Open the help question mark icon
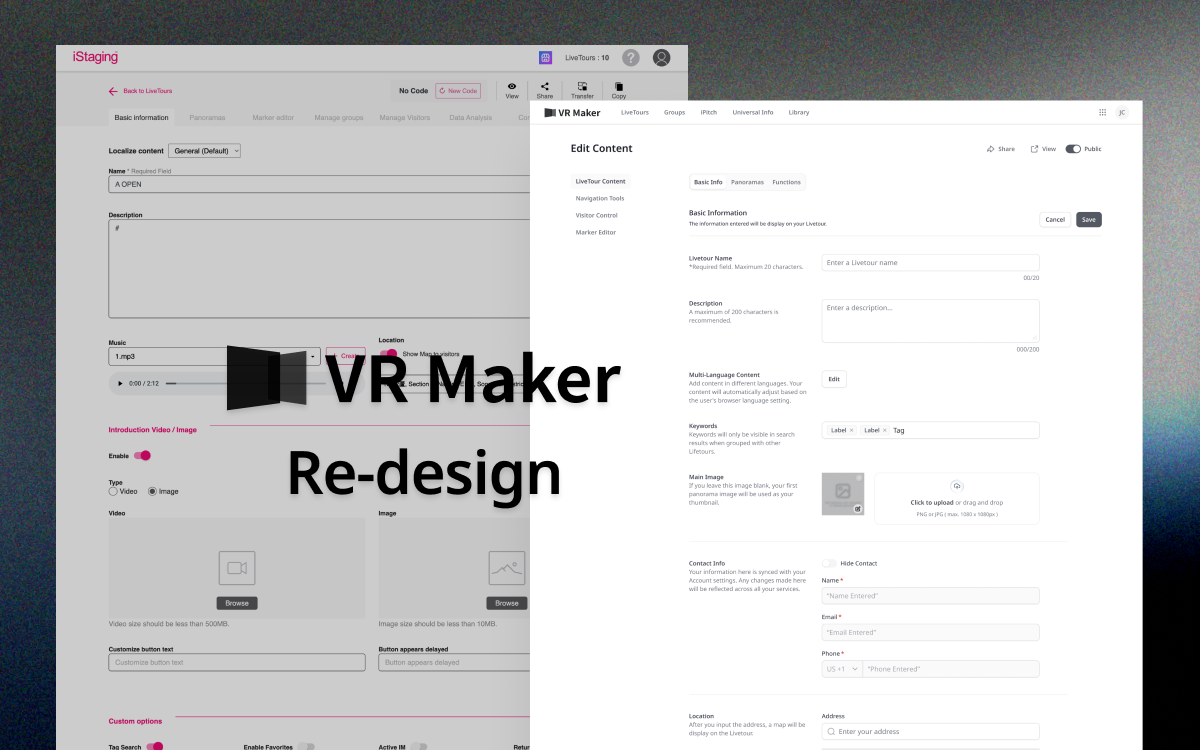The width and height of the screenshot is (1200, 750). coord(630,58)
